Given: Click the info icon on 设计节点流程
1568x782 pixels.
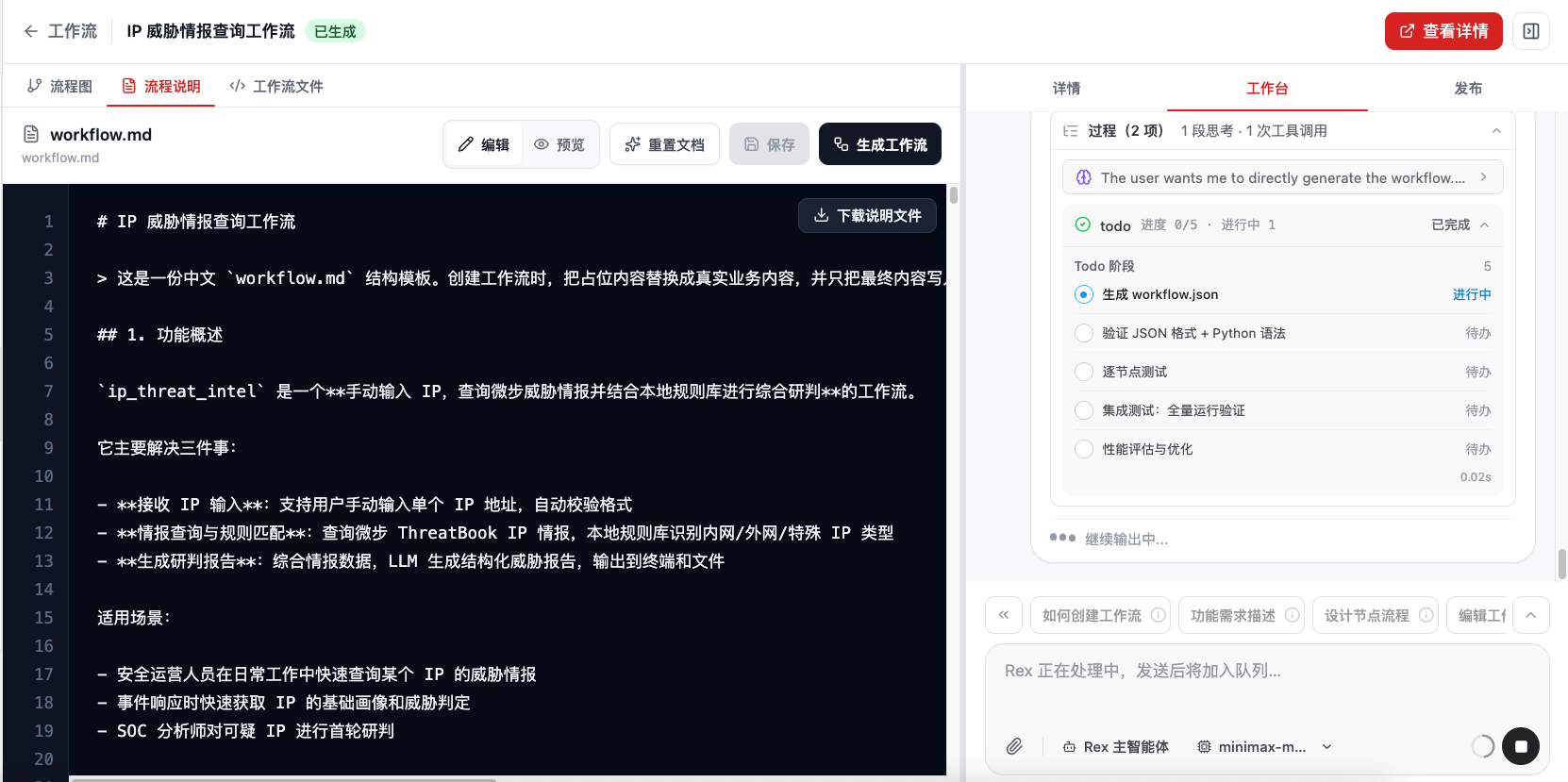Looking at the screenshot, I should click(1426, 615).
